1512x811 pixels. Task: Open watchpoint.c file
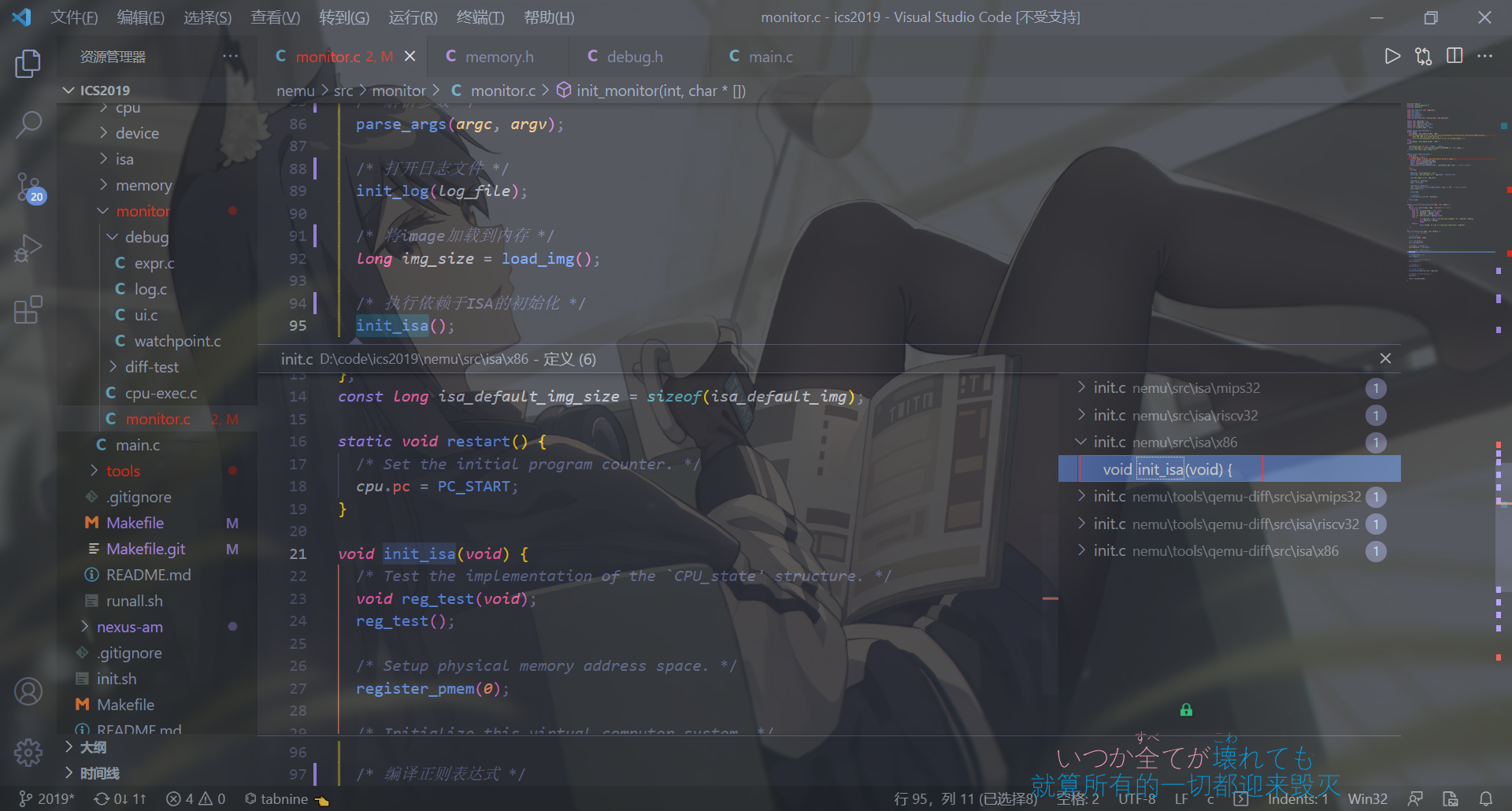[157, 341]
